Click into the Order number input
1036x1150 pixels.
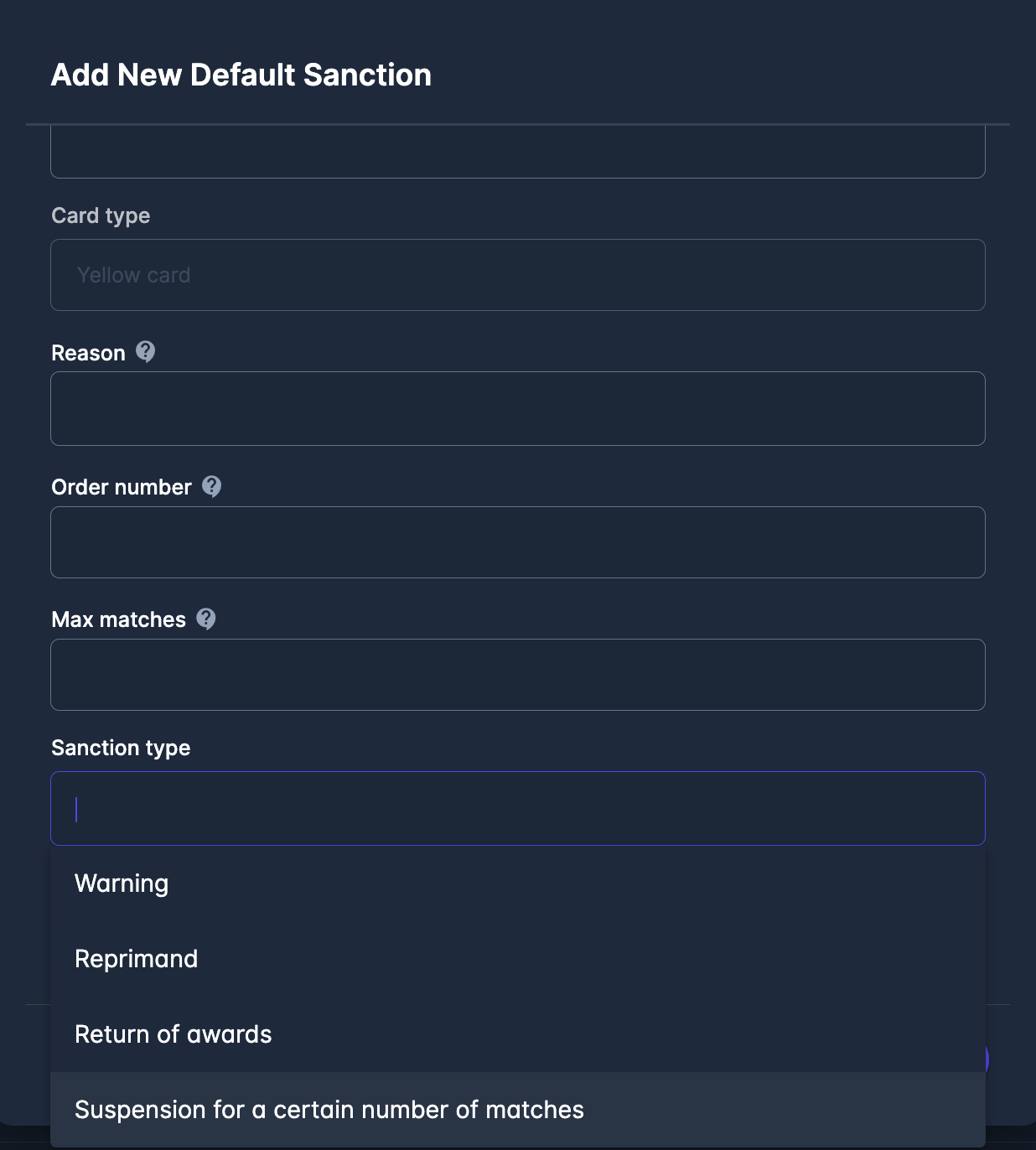[517, 542]
